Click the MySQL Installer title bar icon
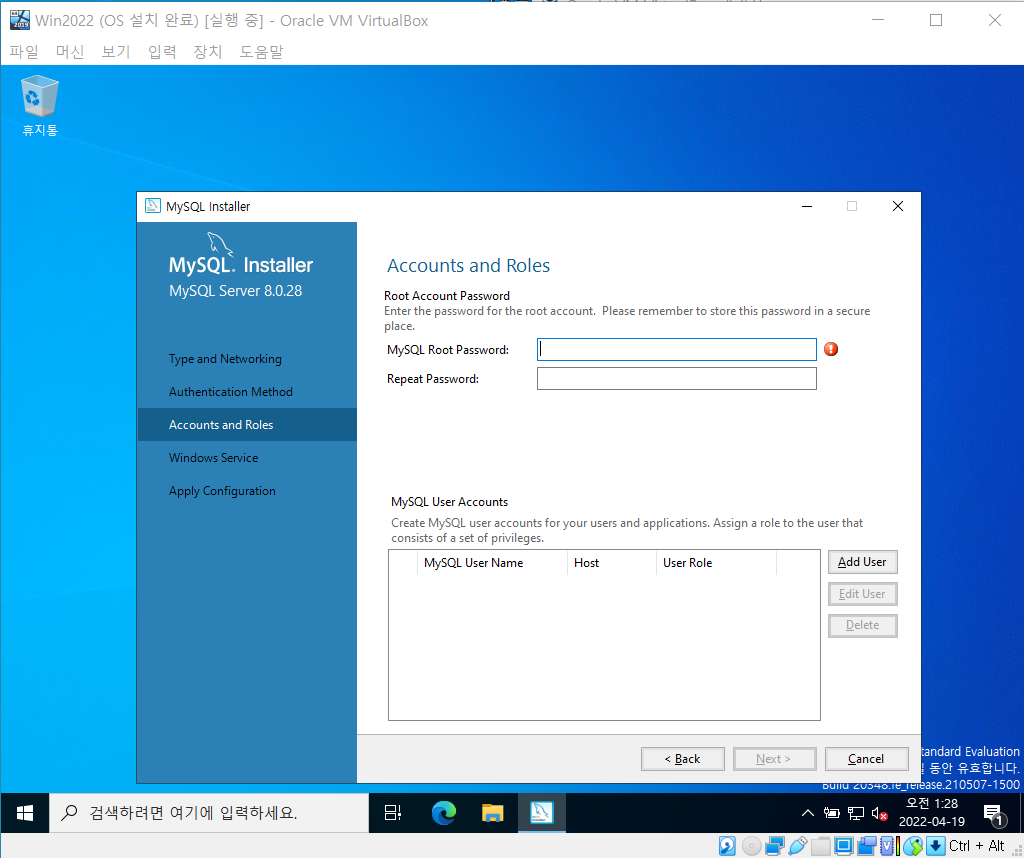The width and height of the screenshot is (1024, 858). [x=153, y=206]
